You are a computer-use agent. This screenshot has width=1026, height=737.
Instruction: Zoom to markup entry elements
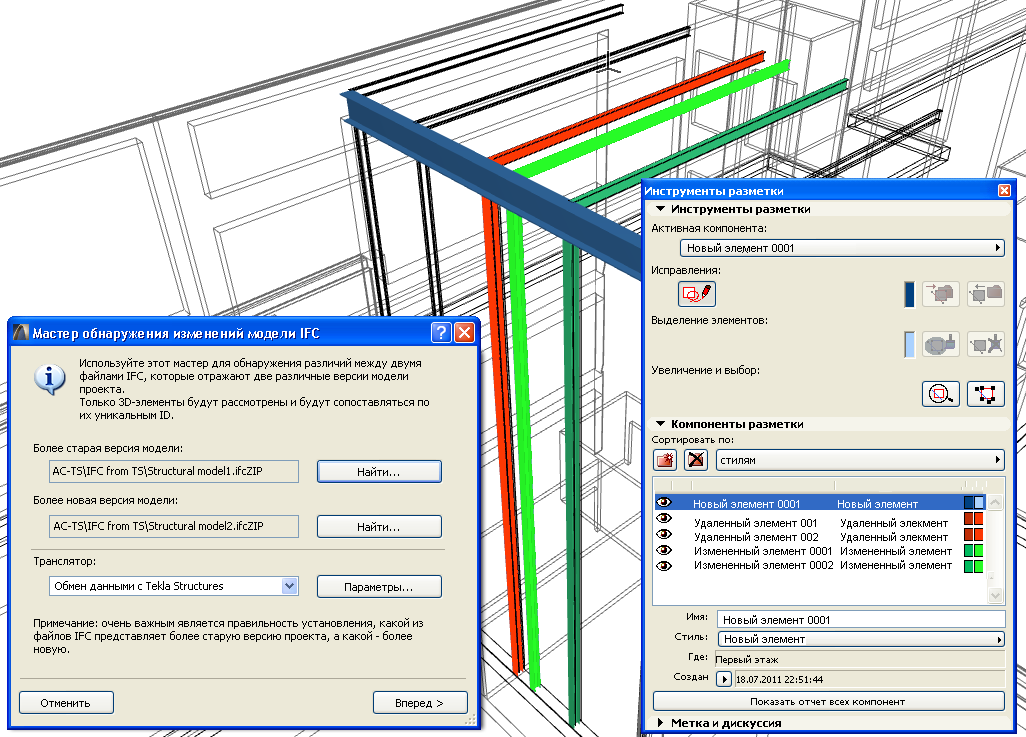[941, 394]
